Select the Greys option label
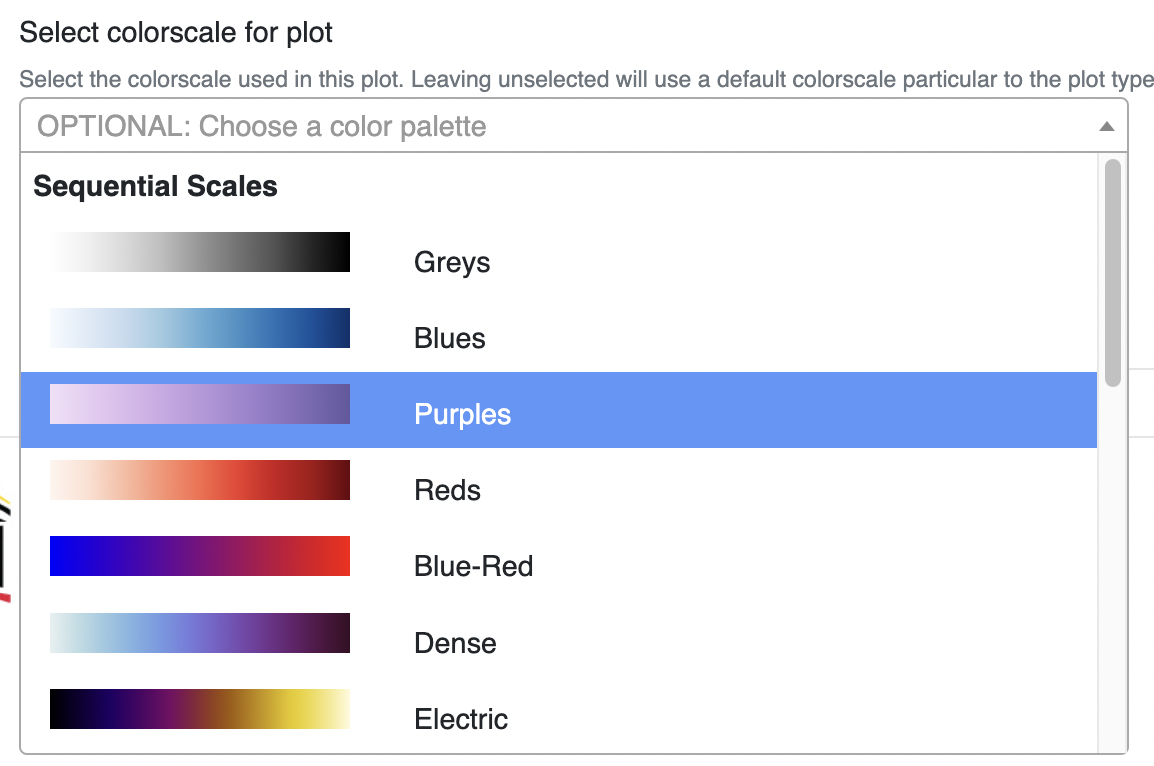Viewport: 1154px width, 766px height. click(452, 262)
